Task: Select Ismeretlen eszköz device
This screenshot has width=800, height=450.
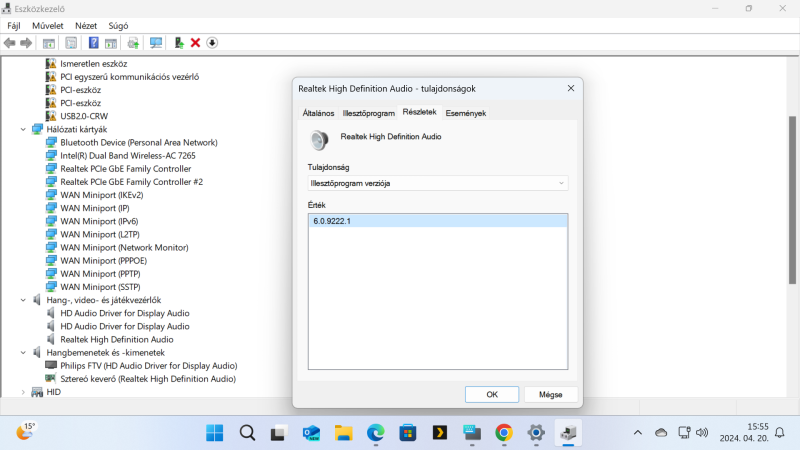Action: [x=93, y=64]
